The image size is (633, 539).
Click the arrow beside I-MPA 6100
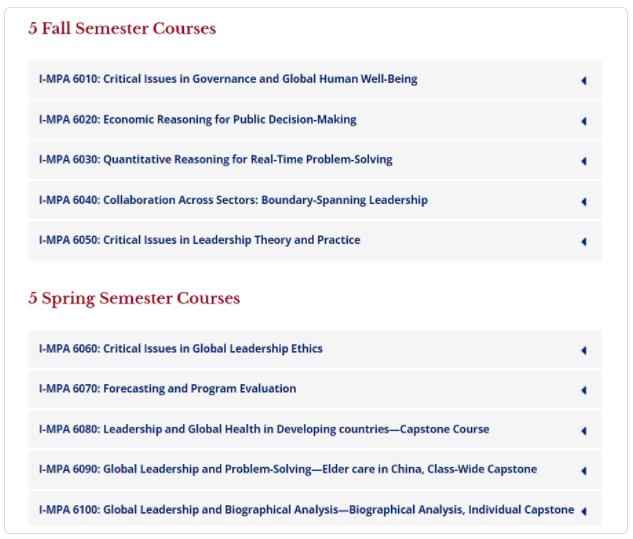tap(583, 511)
